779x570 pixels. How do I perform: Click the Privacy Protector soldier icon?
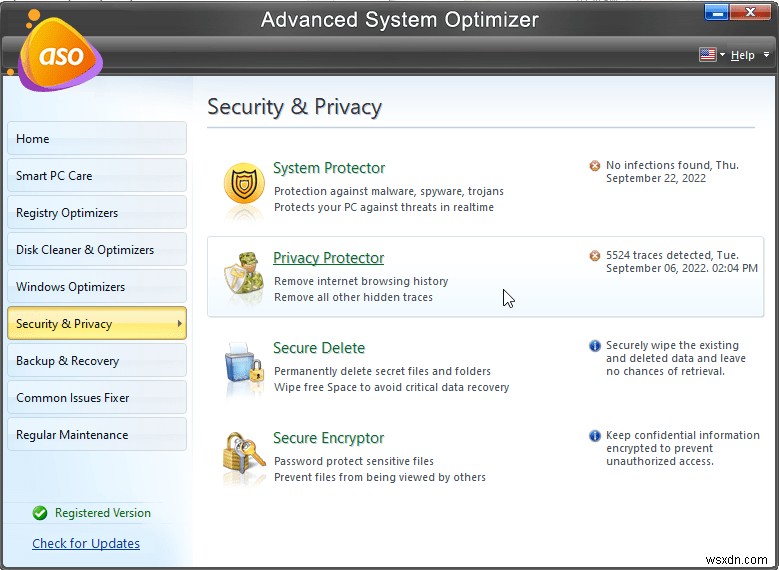(x=243, y=276)
